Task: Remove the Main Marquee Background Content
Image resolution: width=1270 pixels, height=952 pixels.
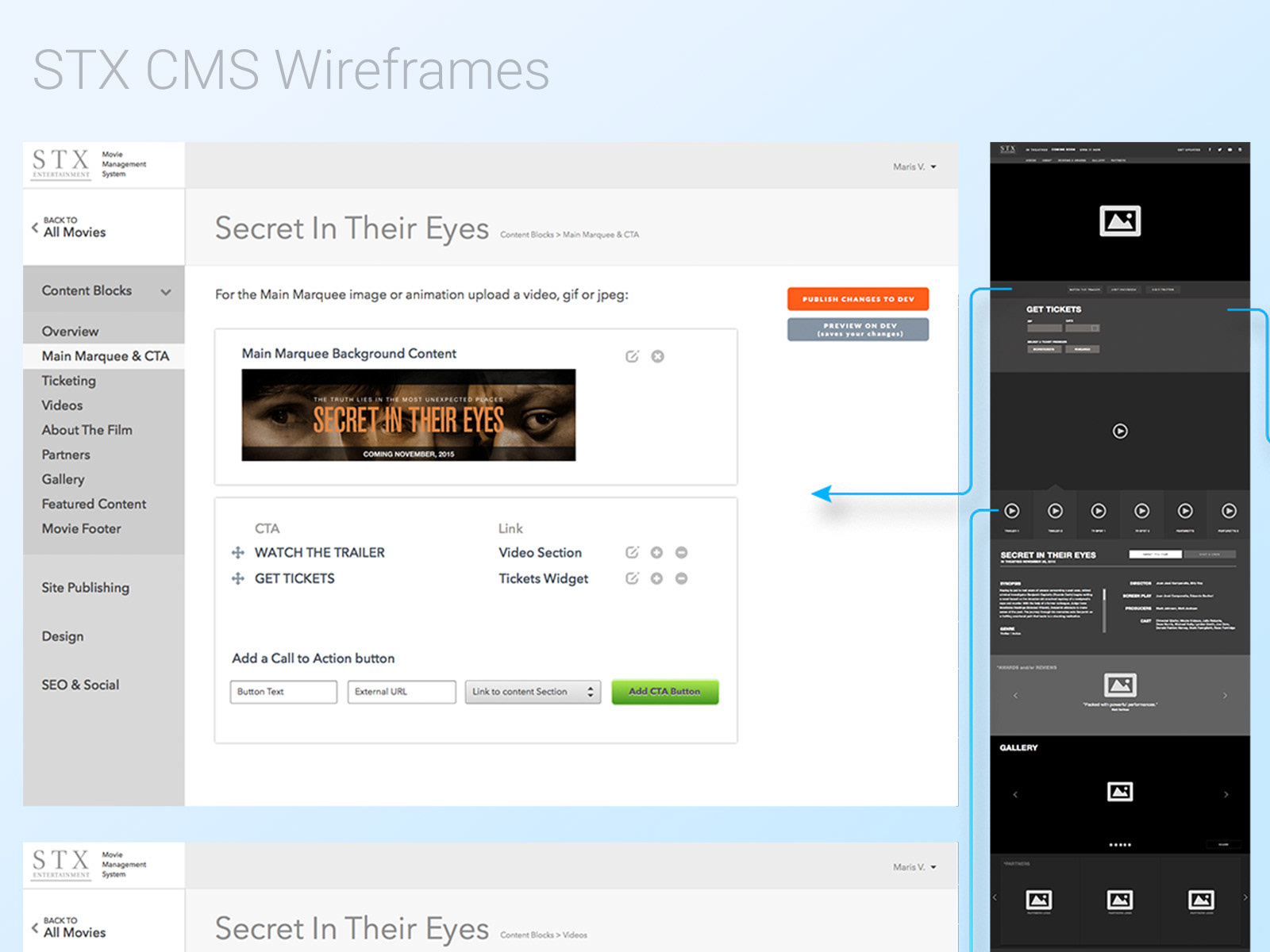Action: coord(657,356)
